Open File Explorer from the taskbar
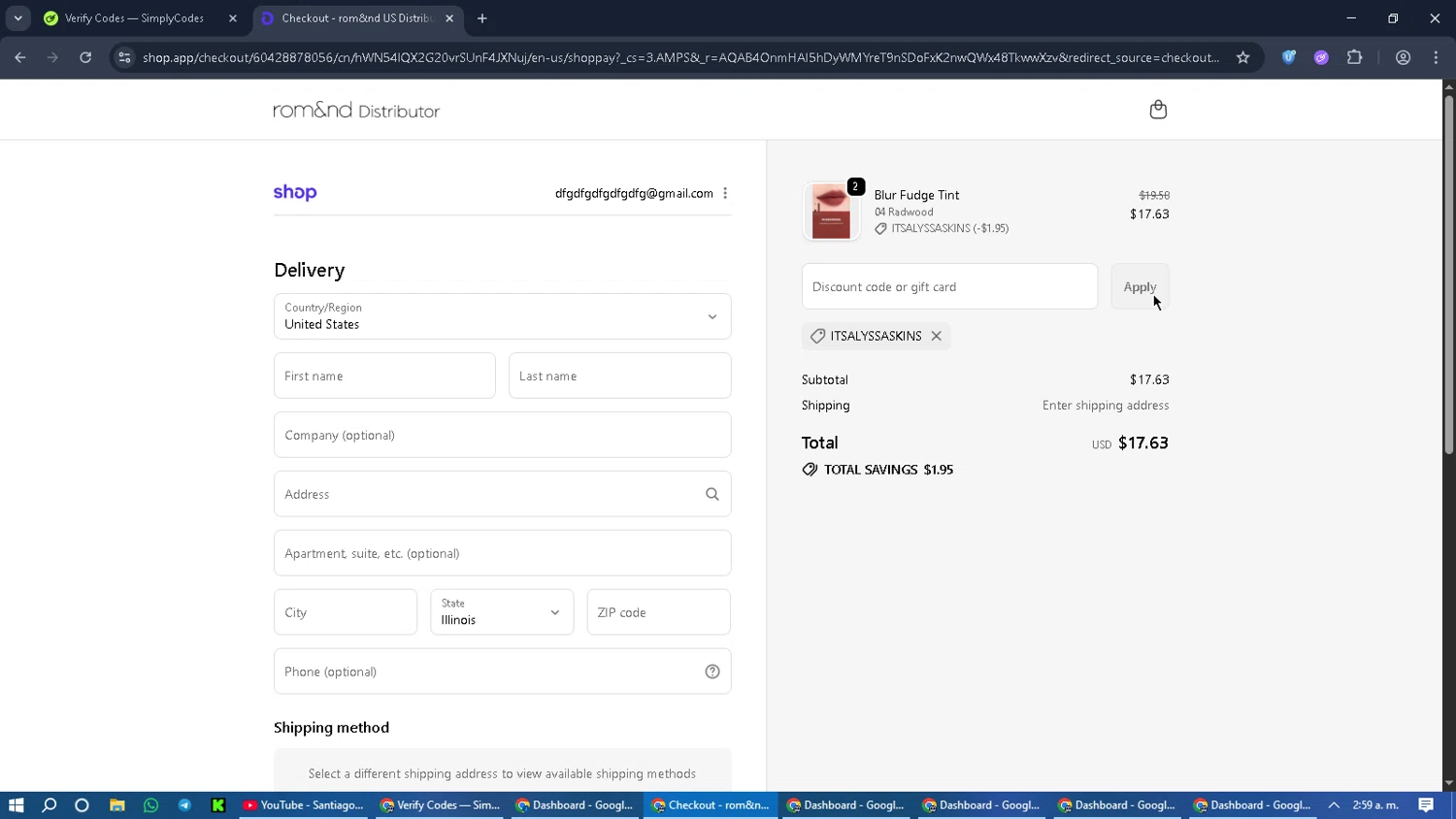 point(116,804)
